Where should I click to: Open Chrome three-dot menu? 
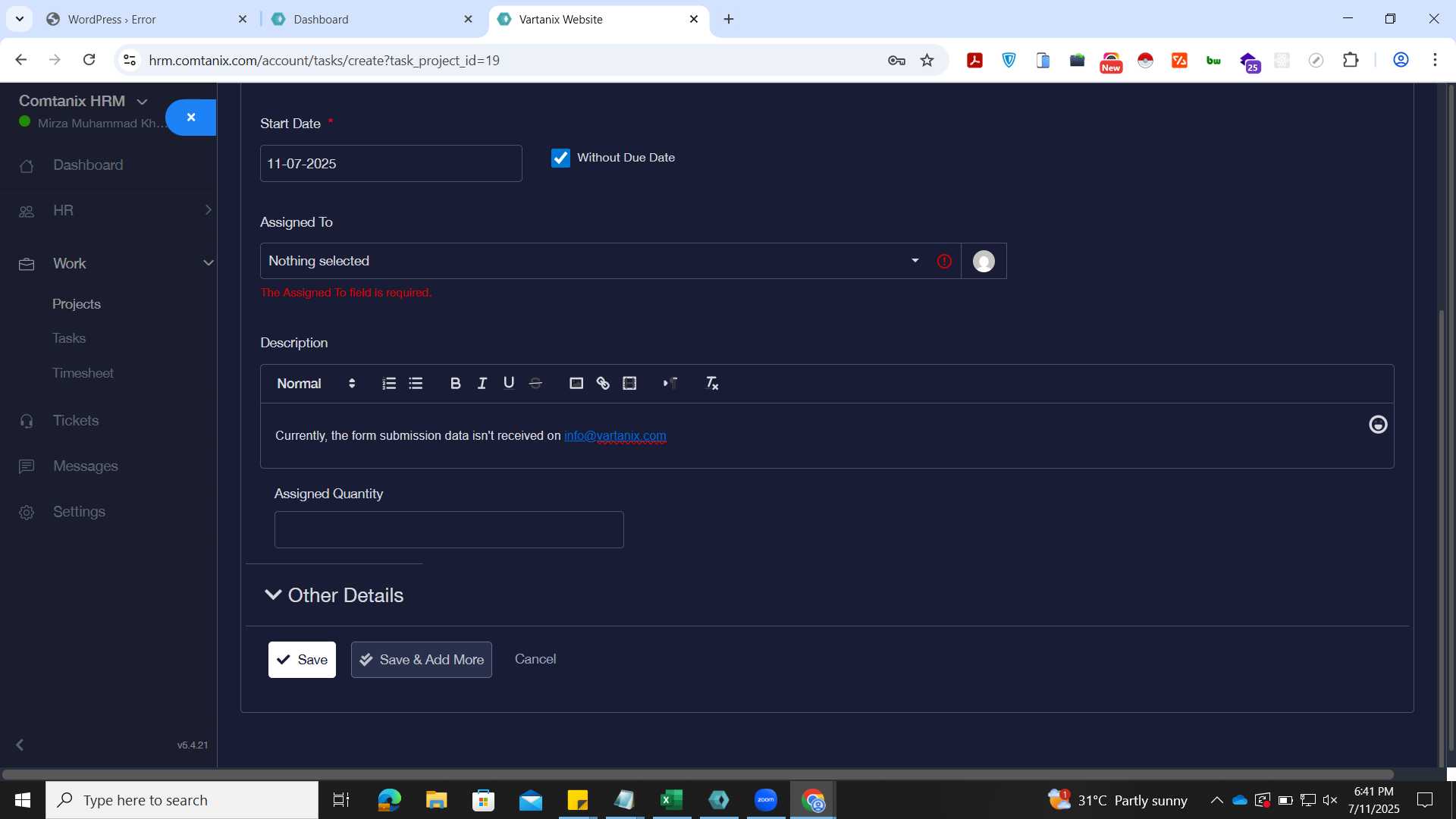click(x=1435, y=60)
